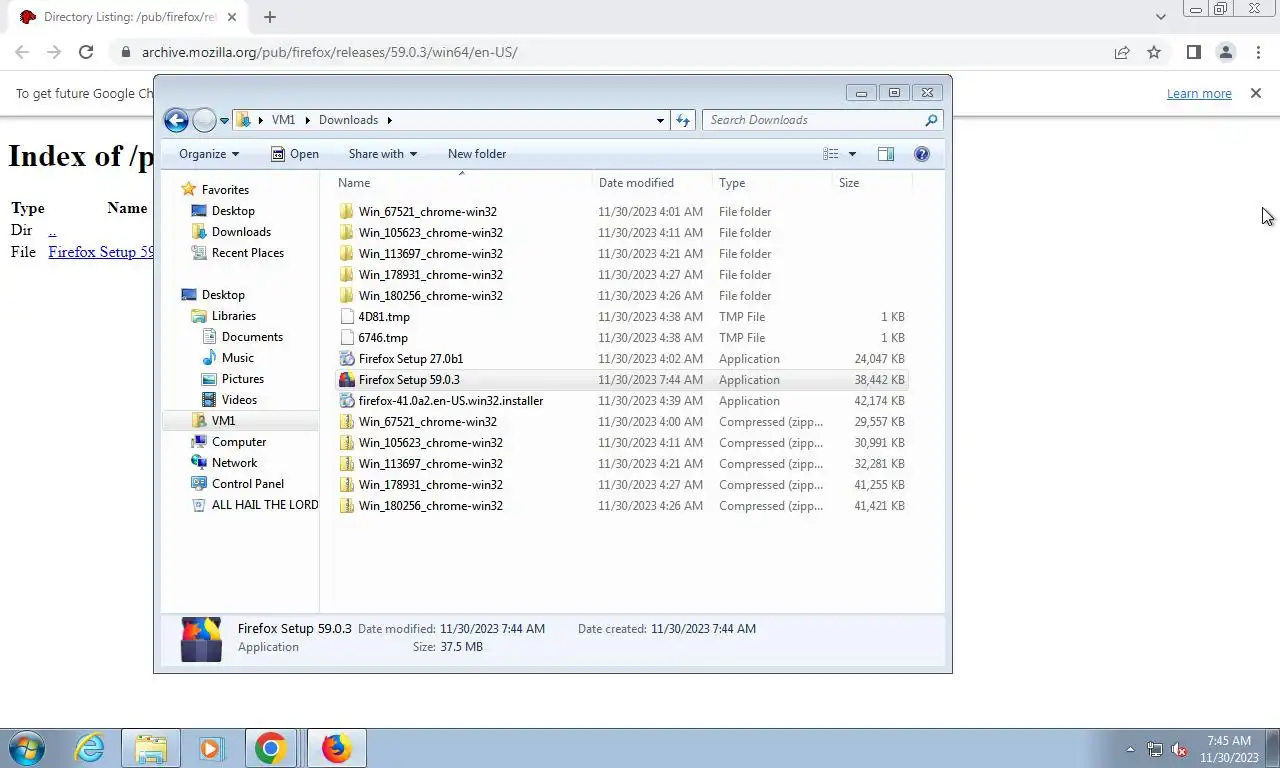This screenshot has height=768, width=1280.
Task: Select Firefox Setup 59.0.3 application
Action: [x=621, y=380]
